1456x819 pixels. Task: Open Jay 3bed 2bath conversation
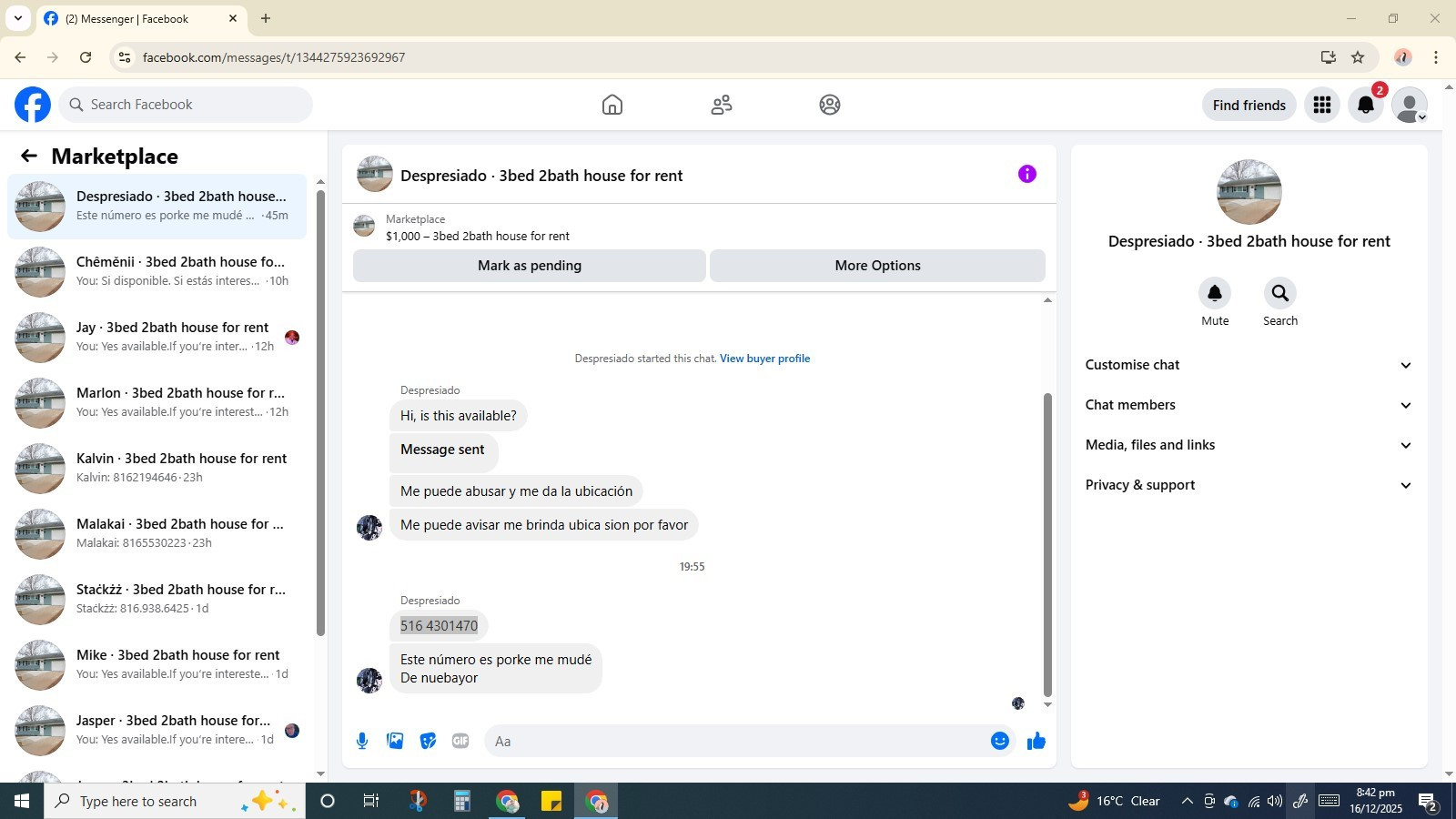[x=157, y=337]
